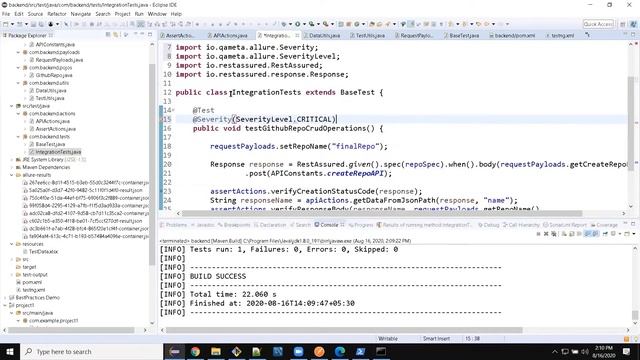Switch to the BaseTest.java editor tab
640x360 pixels.
pos(461,36)
